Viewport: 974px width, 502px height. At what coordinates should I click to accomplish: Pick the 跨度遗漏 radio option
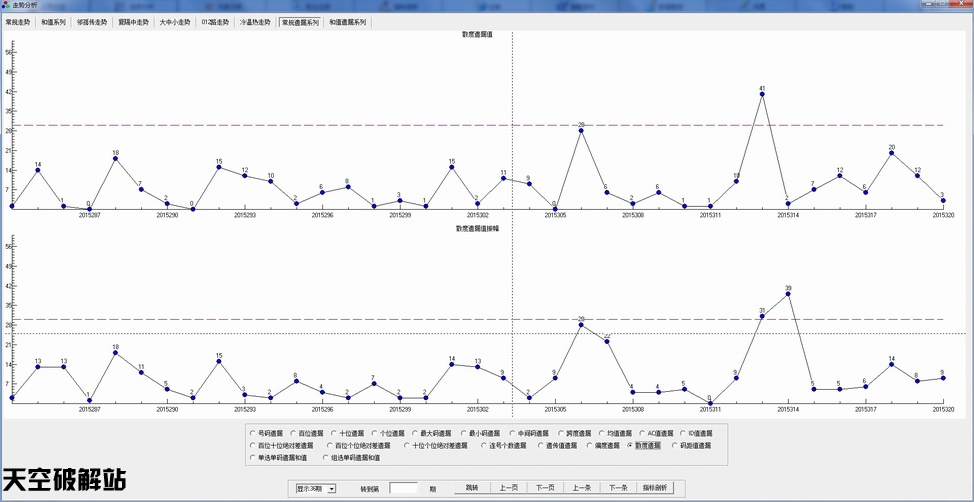pyautogui.click(x=562, y=433)
